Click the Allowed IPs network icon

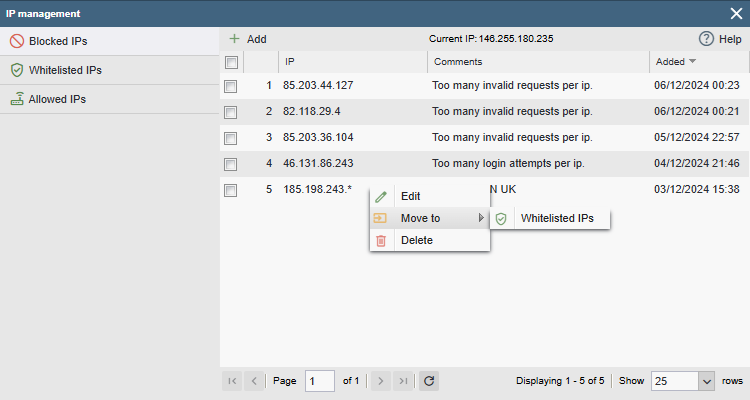click(16, 99)
